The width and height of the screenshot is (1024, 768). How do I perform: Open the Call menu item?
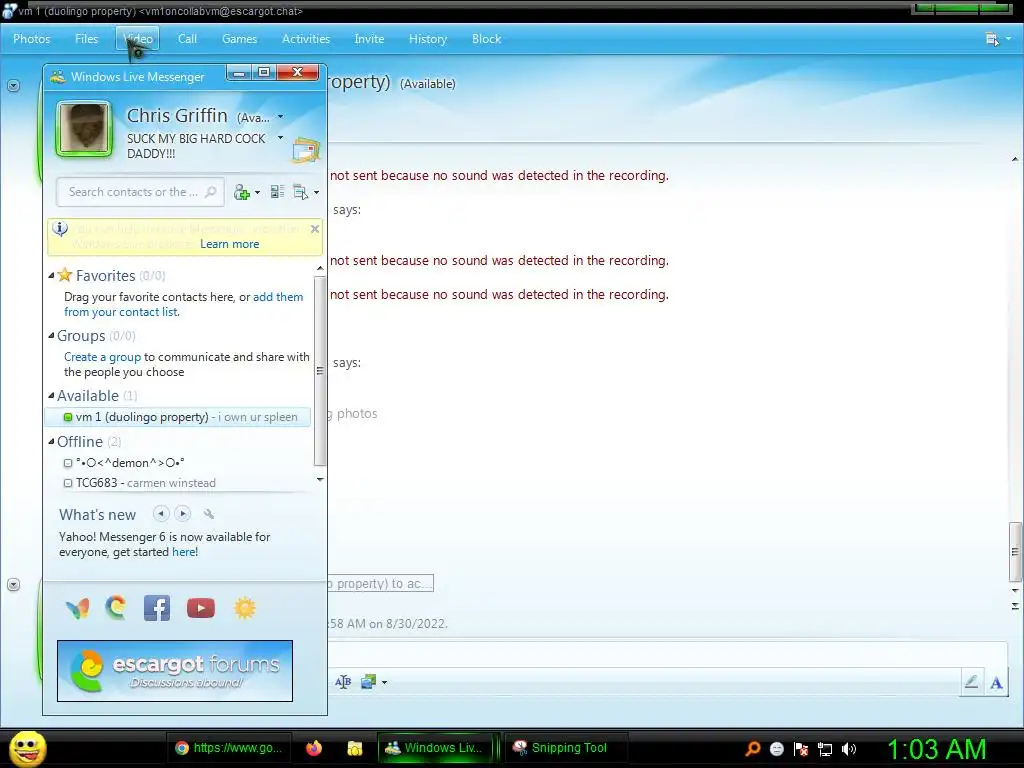(187, 39)
